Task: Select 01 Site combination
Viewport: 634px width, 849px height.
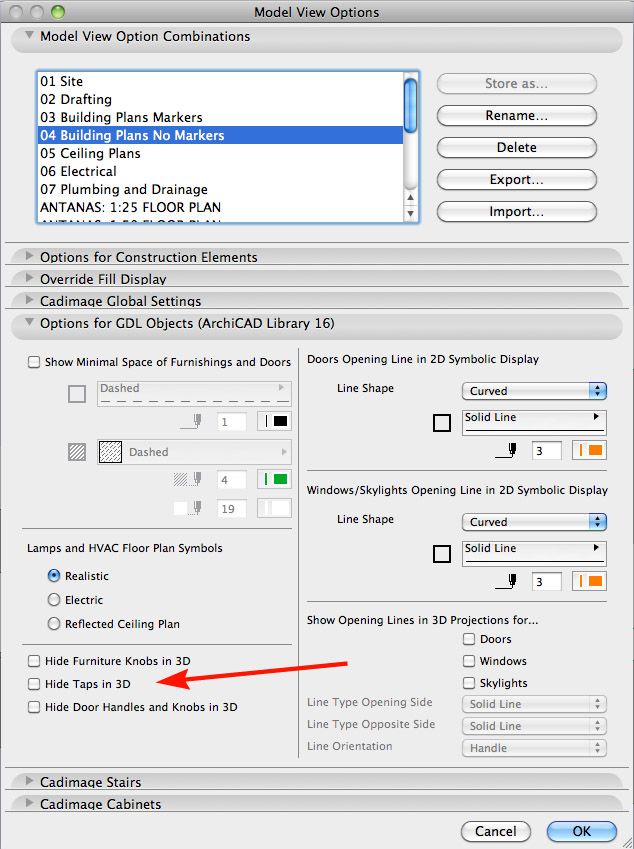Action: coord(220,81)
